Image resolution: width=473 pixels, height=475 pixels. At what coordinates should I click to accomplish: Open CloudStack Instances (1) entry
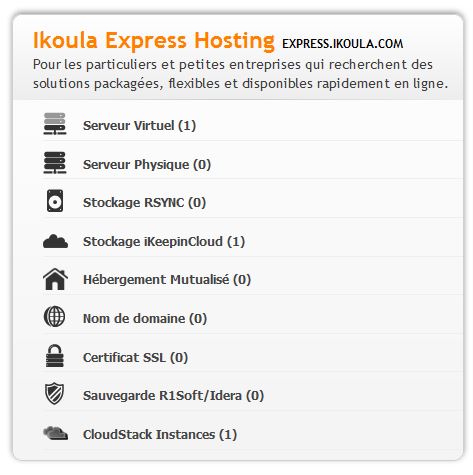pyautogui.click(x=160, y=435)
